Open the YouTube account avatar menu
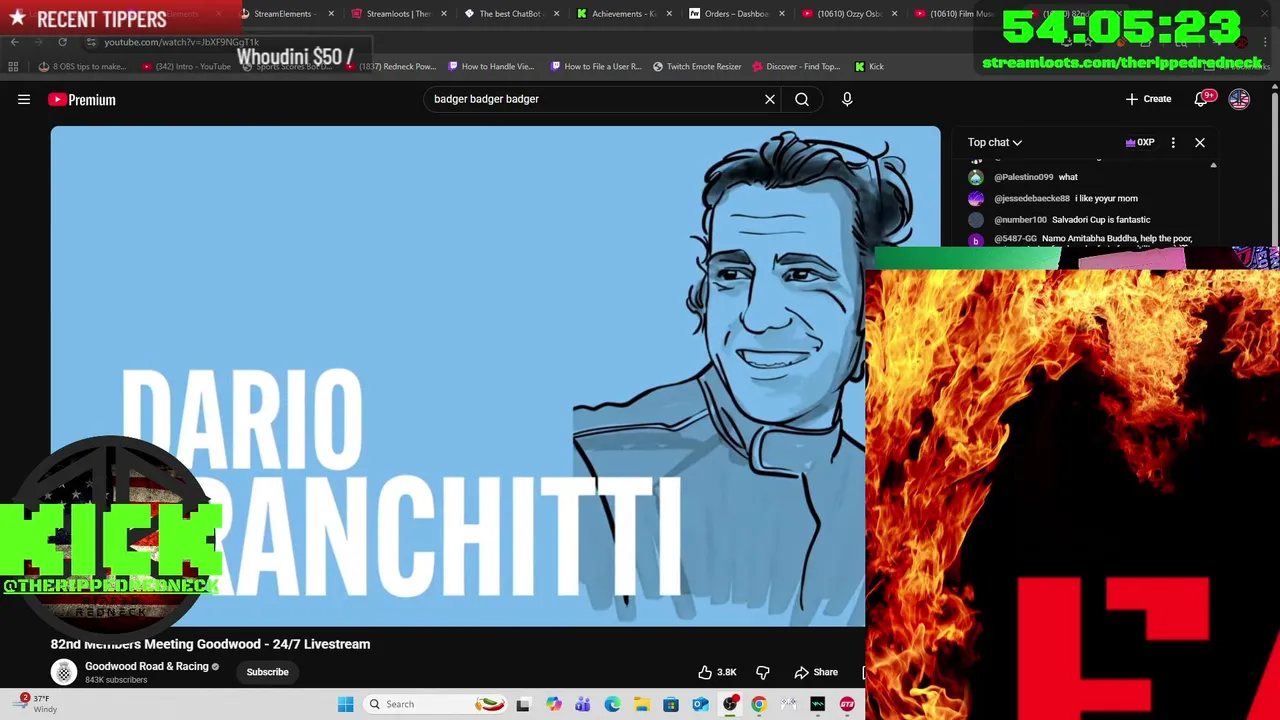1280x720 pixels. [1239, 99]
